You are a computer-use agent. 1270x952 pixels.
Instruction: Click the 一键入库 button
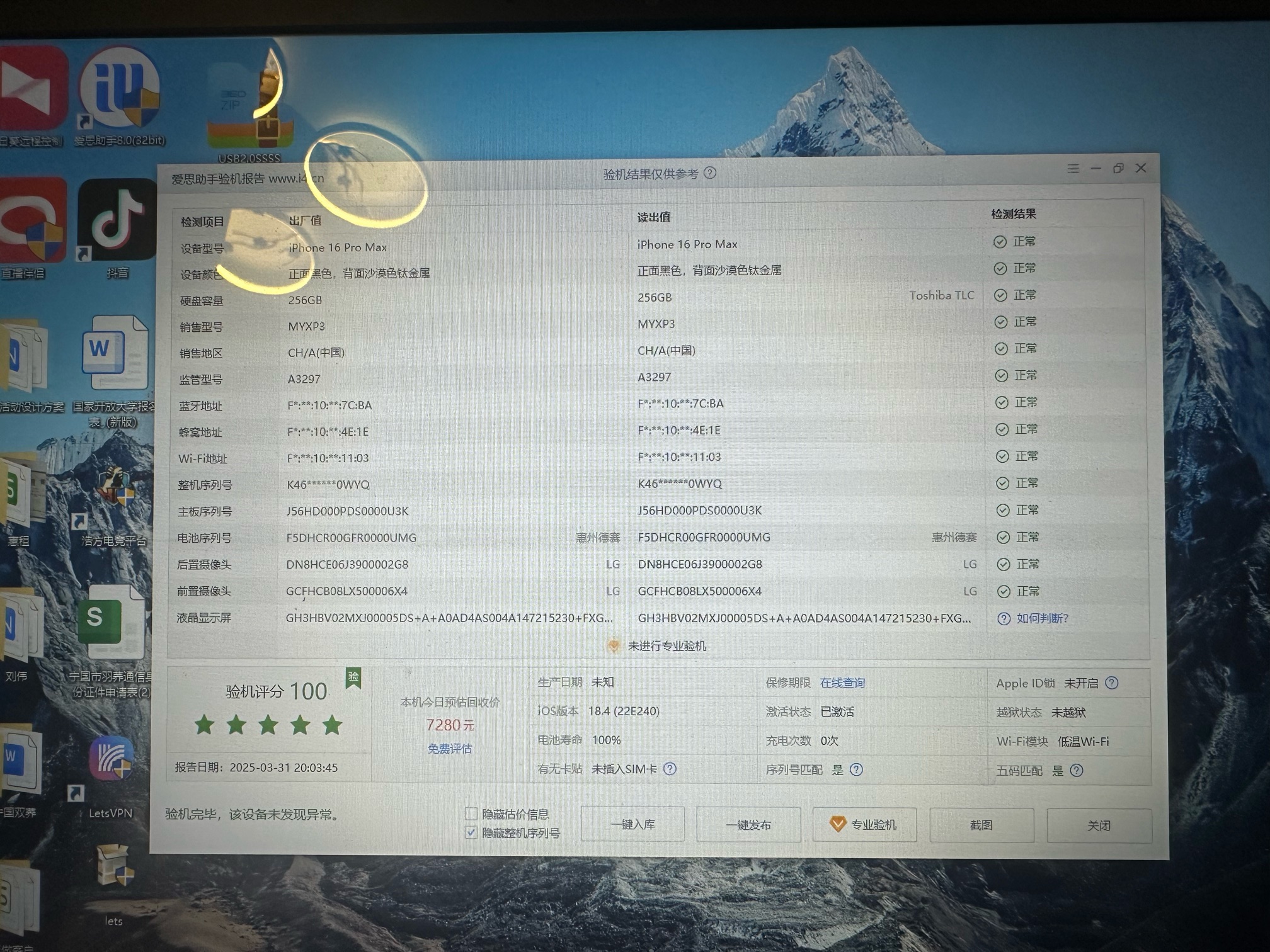point(632,824)
